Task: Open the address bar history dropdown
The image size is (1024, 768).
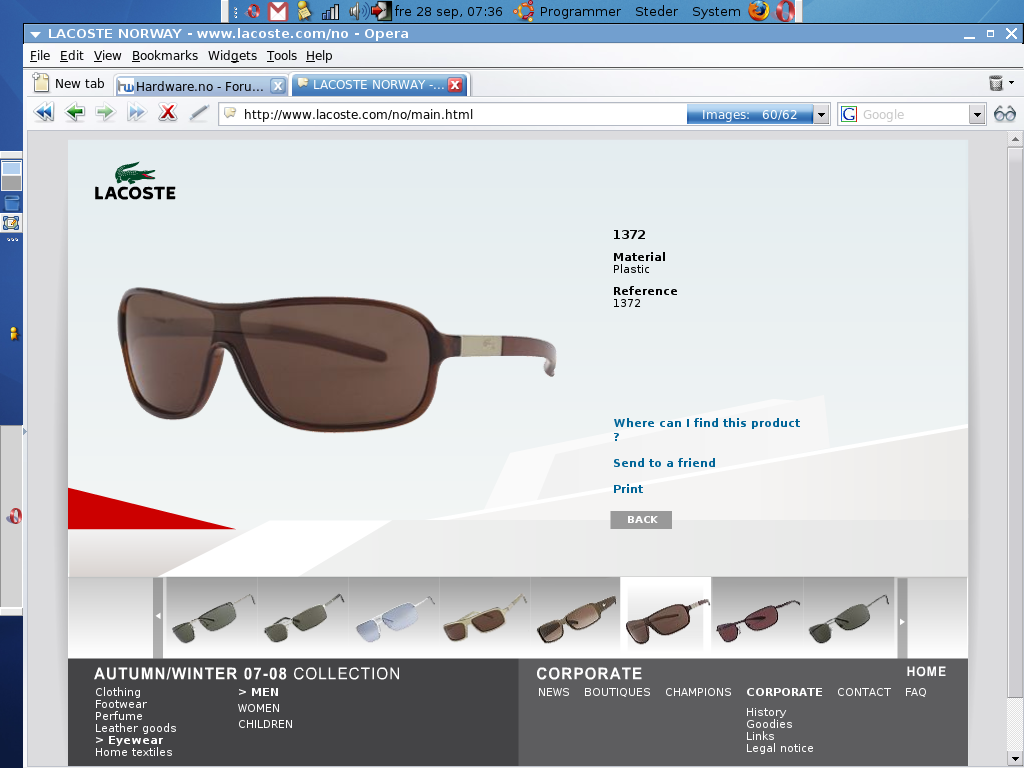Action: [822, 115]
